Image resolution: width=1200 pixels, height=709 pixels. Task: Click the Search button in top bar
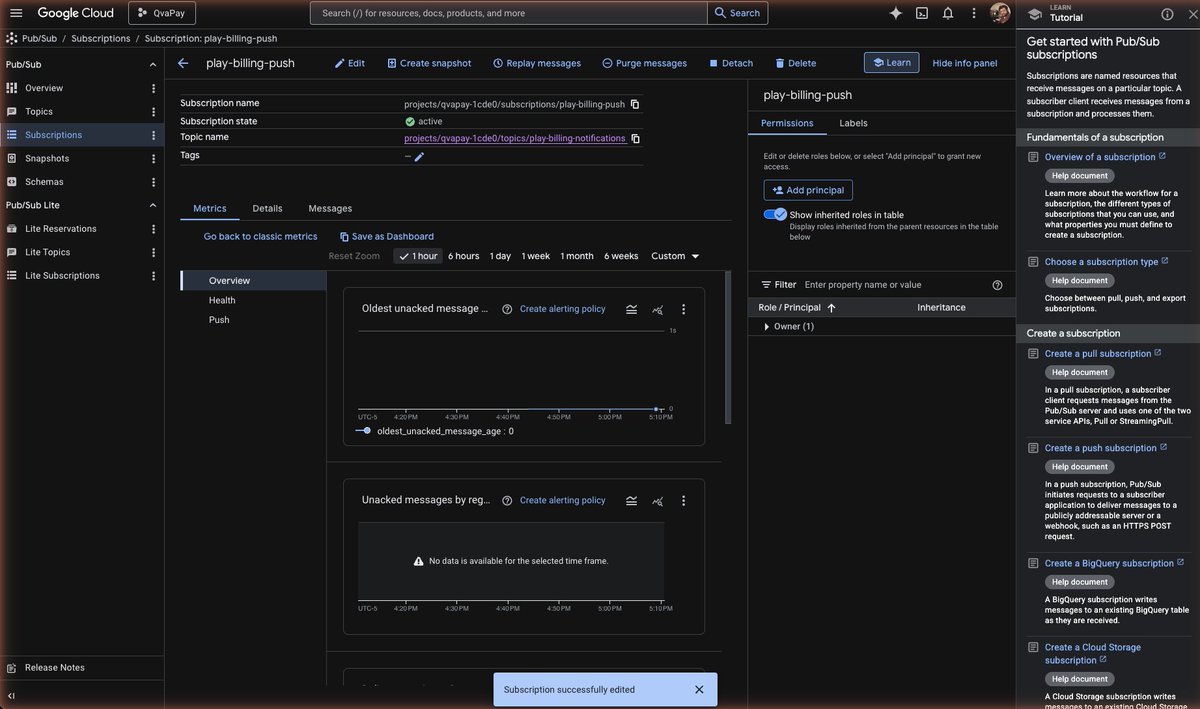tap(738, 13)
